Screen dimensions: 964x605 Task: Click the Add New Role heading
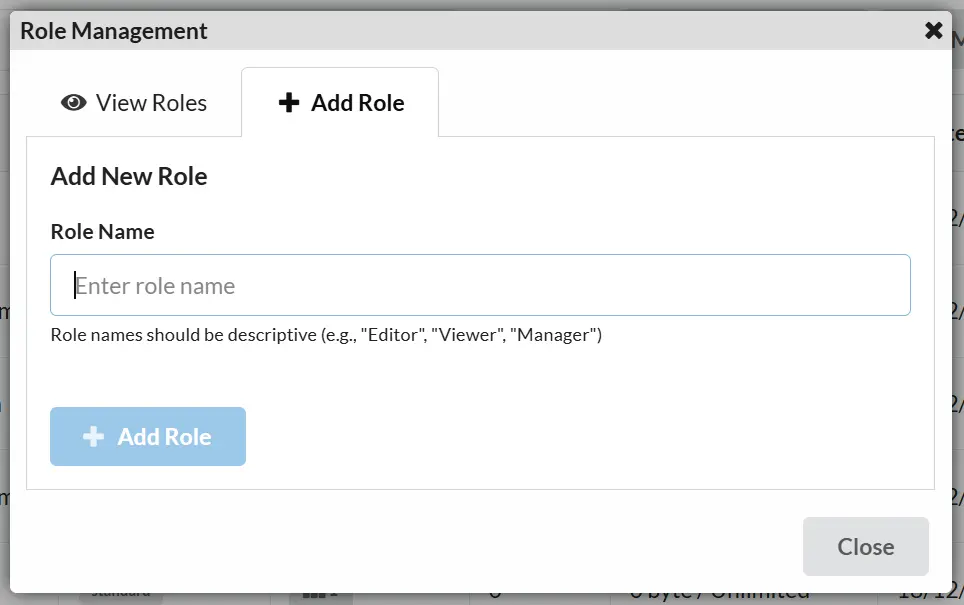point(129,177)
